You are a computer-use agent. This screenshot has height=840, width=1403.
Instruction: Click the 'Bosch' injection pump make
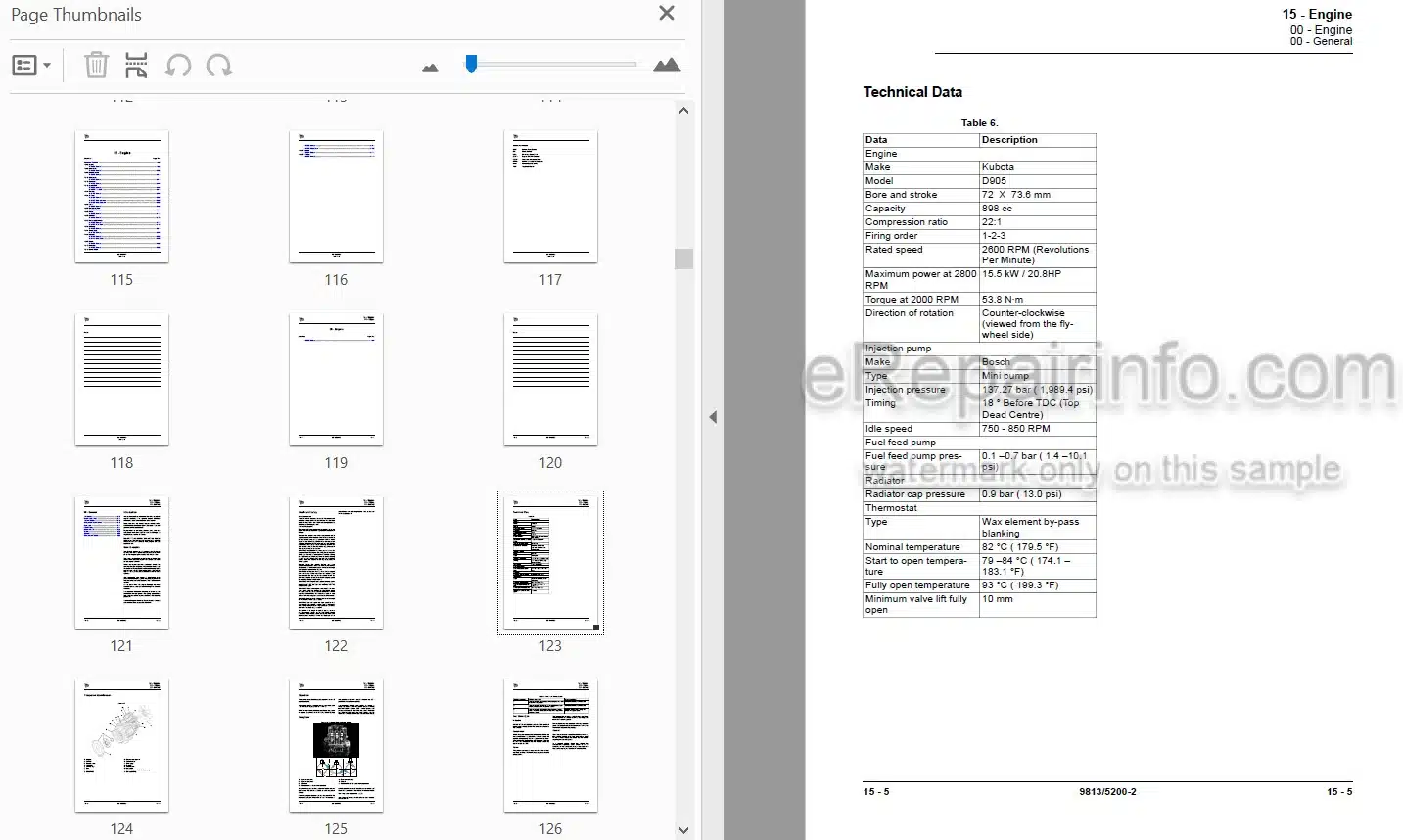tap(996, 362)
